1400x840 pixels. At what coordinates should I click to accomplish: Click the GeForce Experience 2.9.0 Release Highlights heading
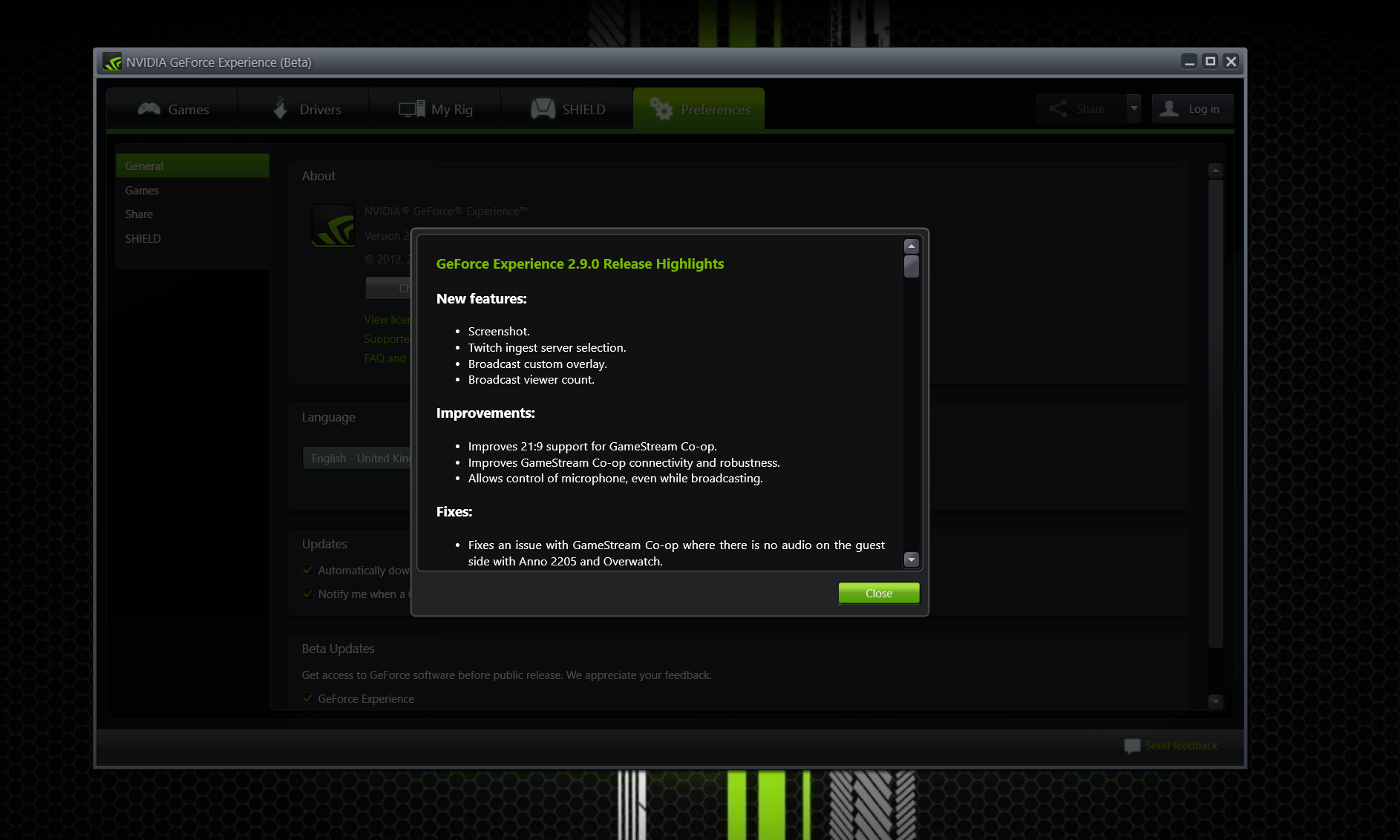pyautogui.click(x=580, y=263)
